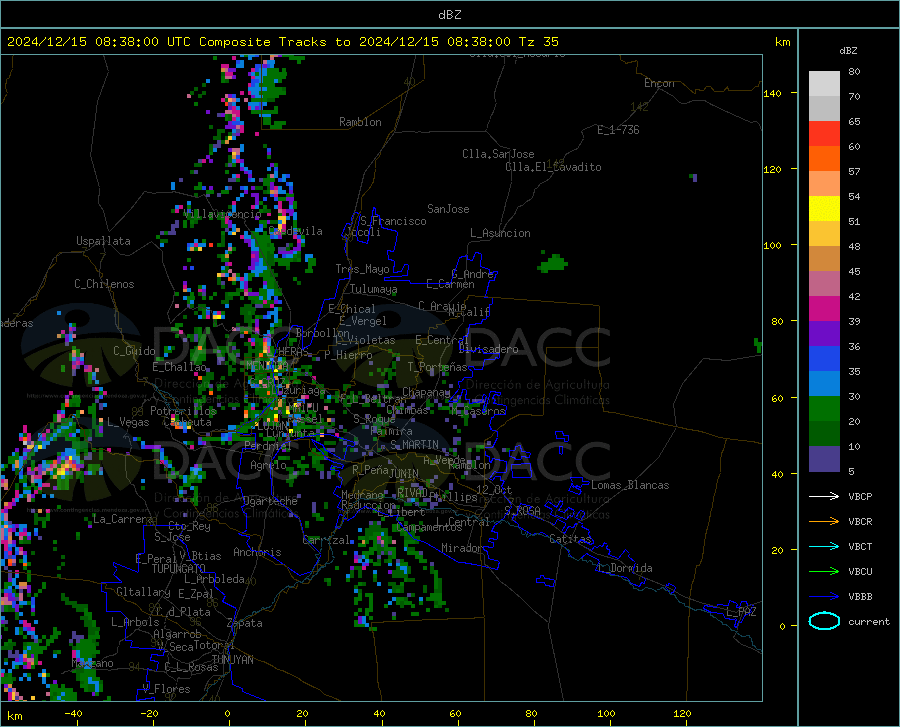Click the 39 dBZ magenta color swatch
Screen dimensions: 900x727
[824, 309]
